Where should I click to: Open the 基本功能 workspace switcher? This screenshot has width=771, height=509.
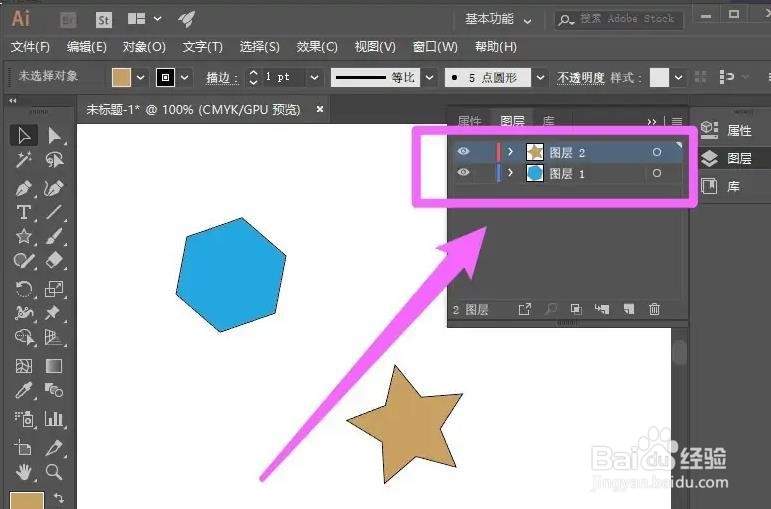click(x=498, y=19)
